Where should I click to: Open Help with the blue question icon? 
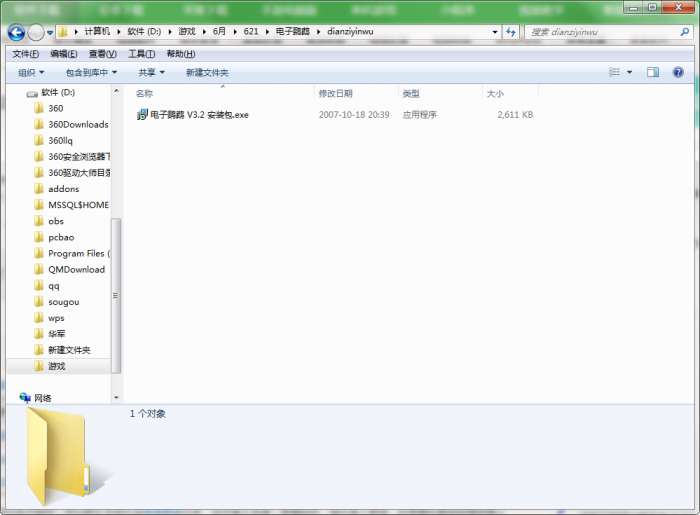(678, 72)
